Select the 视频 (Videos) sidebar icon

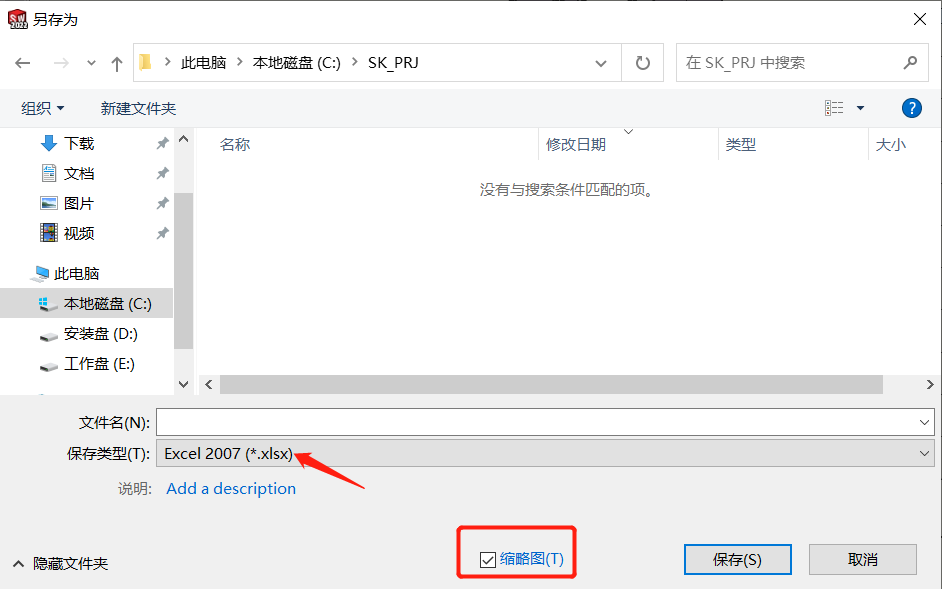click(51, 233)
